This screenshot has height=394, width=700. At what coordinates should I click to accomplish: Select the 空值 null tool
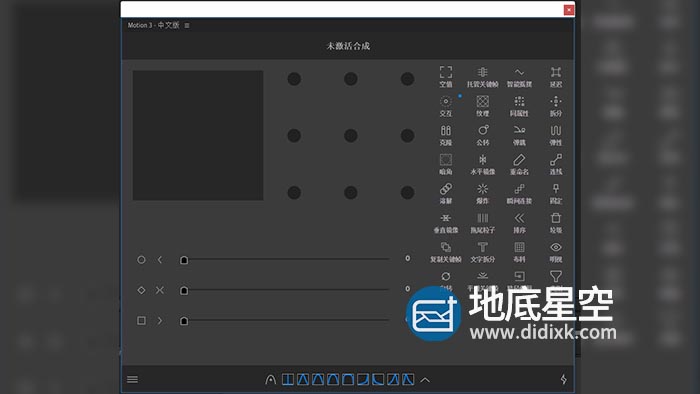(x=446, y=76)
